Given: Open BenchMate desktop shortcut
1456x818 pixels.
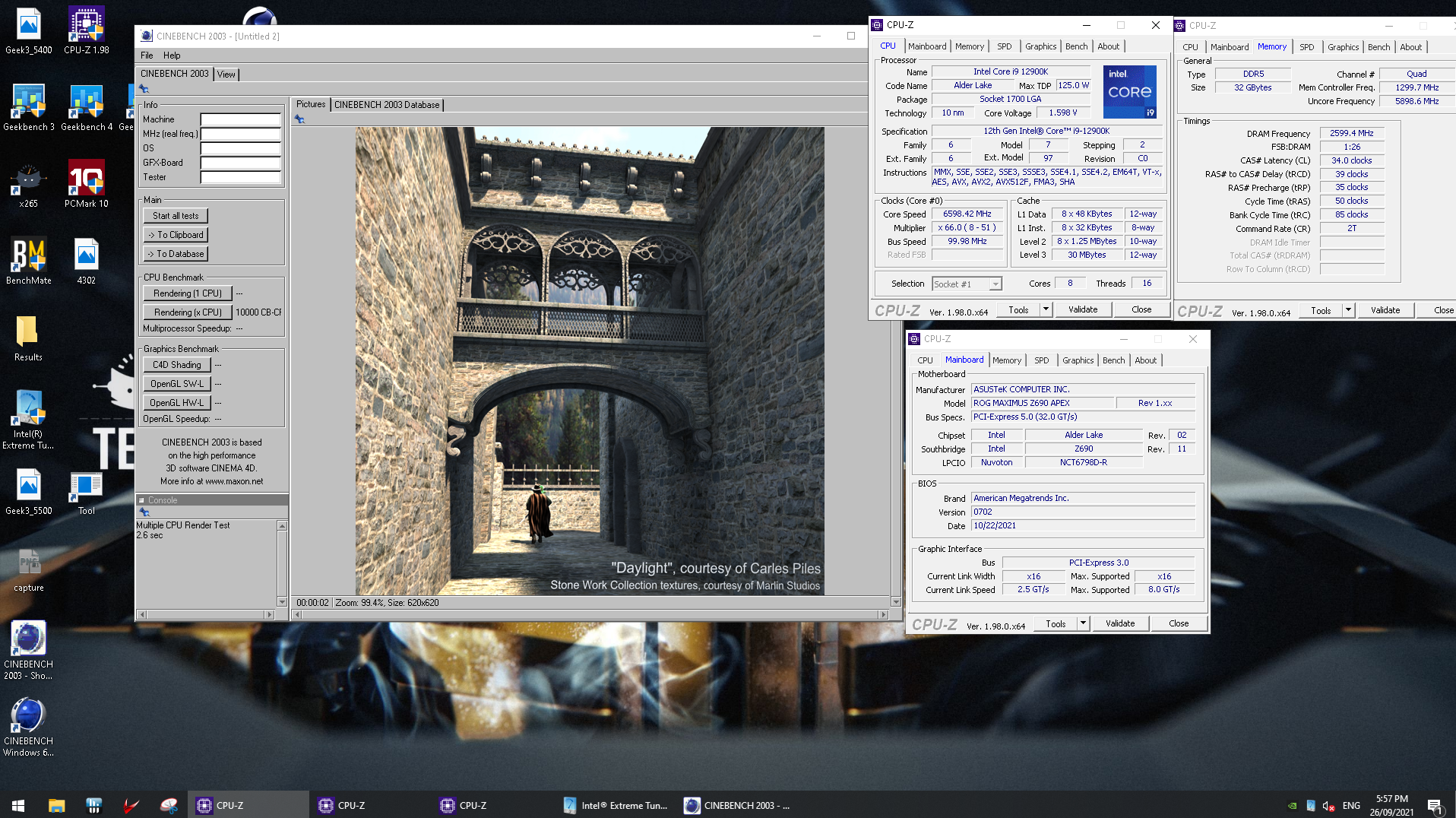Looking at the screenshot, I should coord(29,261).
